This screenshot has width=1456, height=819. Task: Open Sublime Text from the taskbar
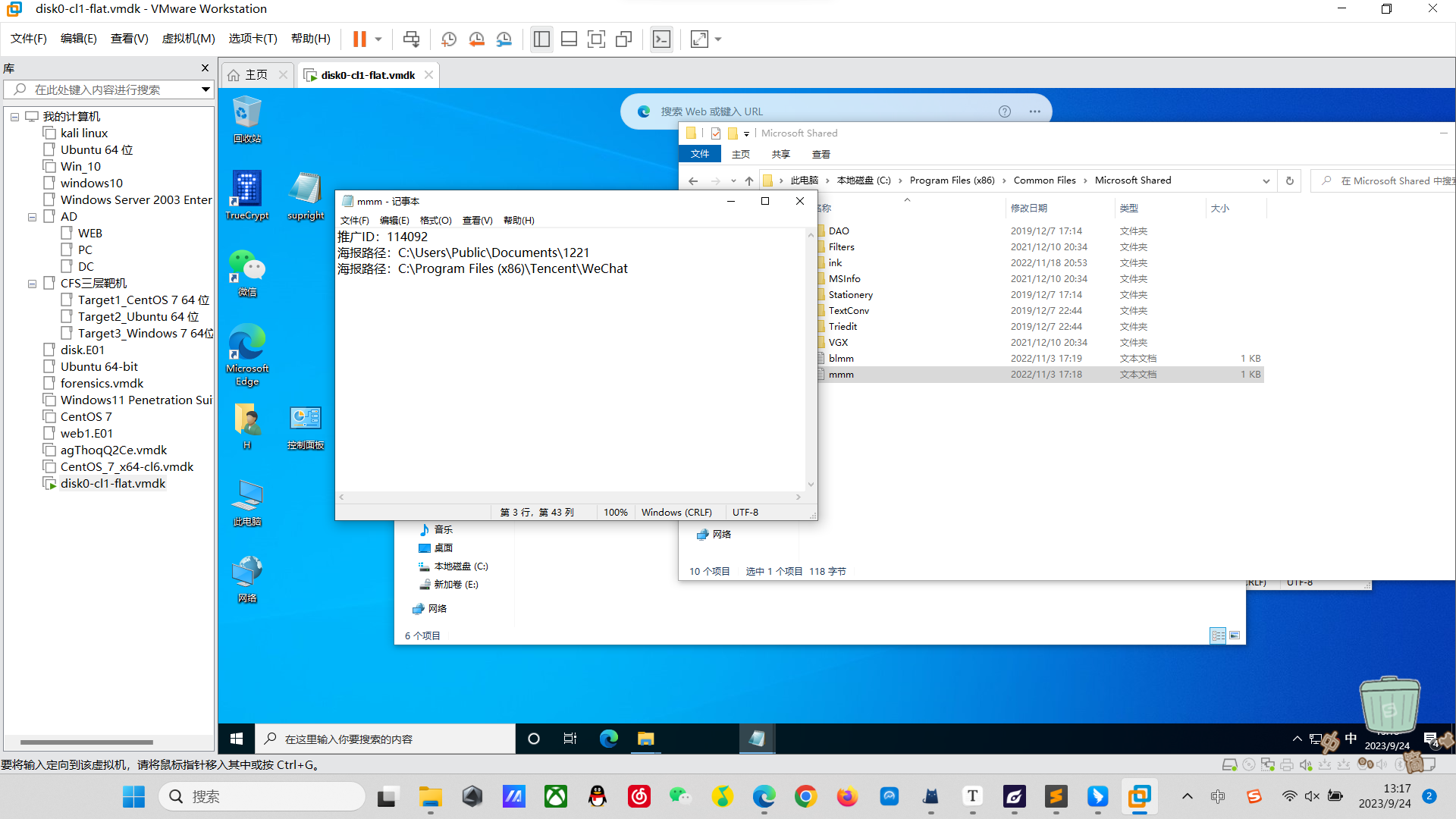point(1056,796)
